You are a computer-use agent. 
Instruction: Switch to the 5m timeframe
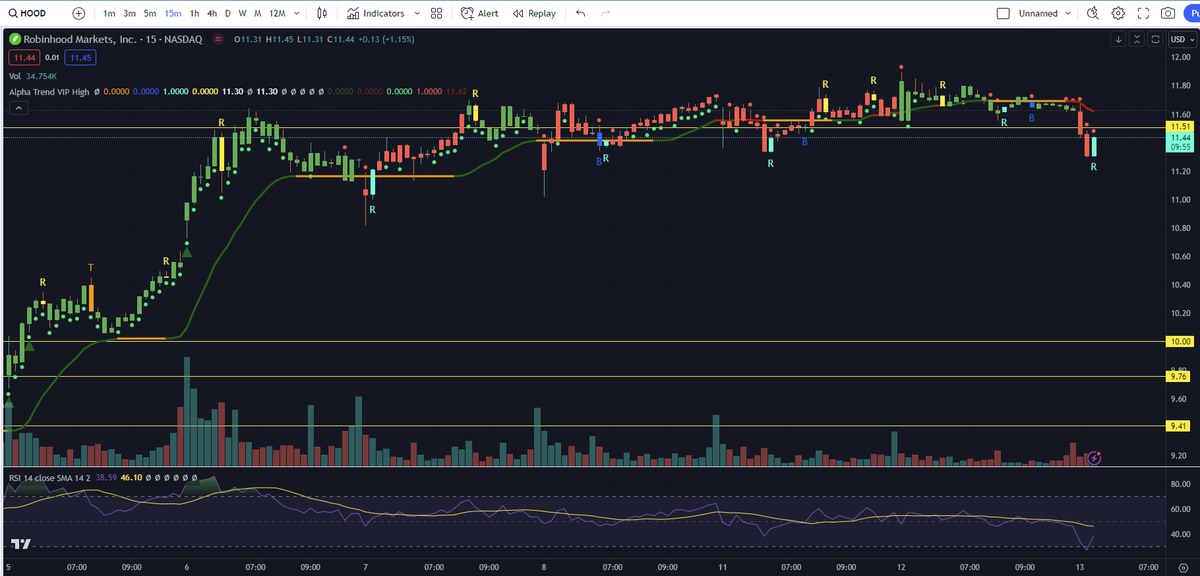(x=150, y=14)
